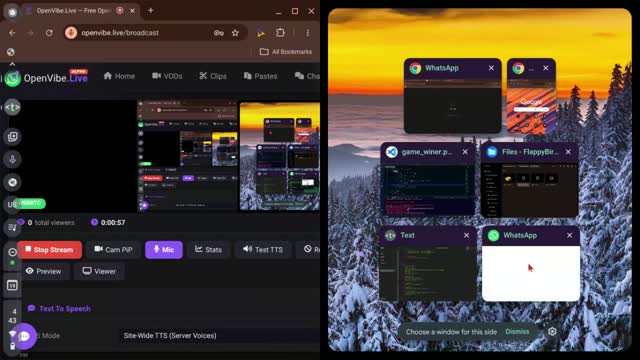Stop the stream with red button

click(49, 249)
